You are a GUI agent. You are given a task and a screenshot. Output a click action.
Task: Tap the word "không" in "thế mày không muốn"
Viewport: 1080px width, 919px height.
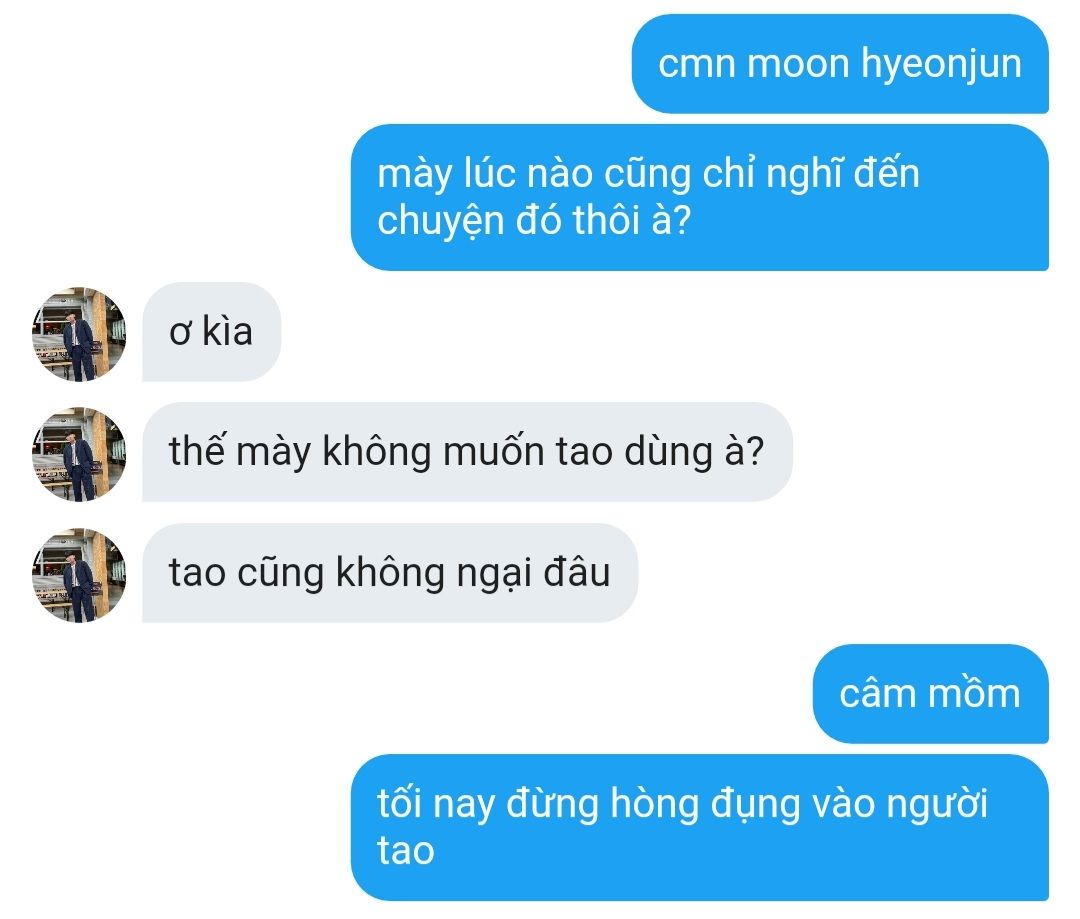point(377,453)
